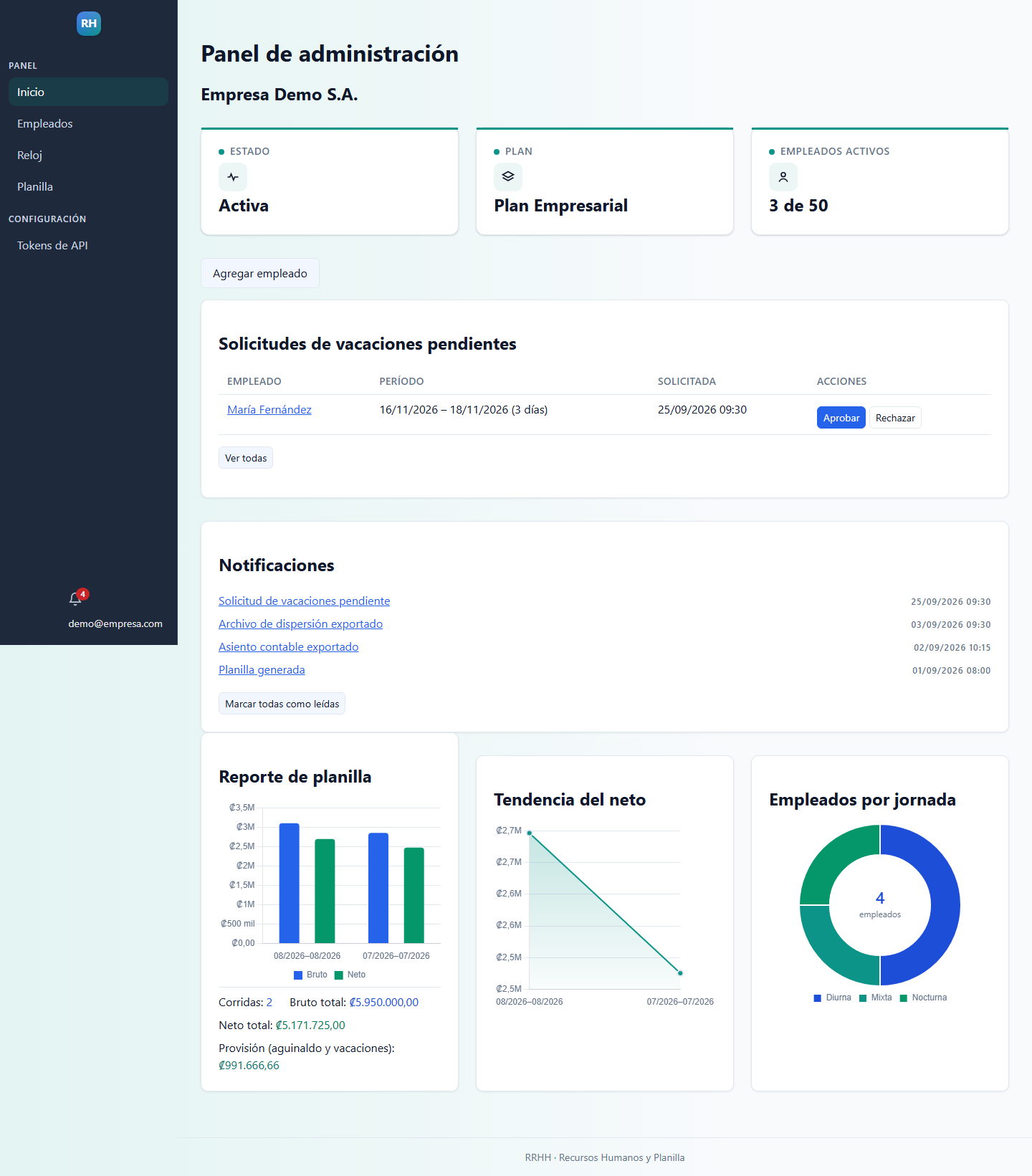1032x1176 pixels.
Task: Click the pulse icon in Estado card
Action: pos(233,177)
